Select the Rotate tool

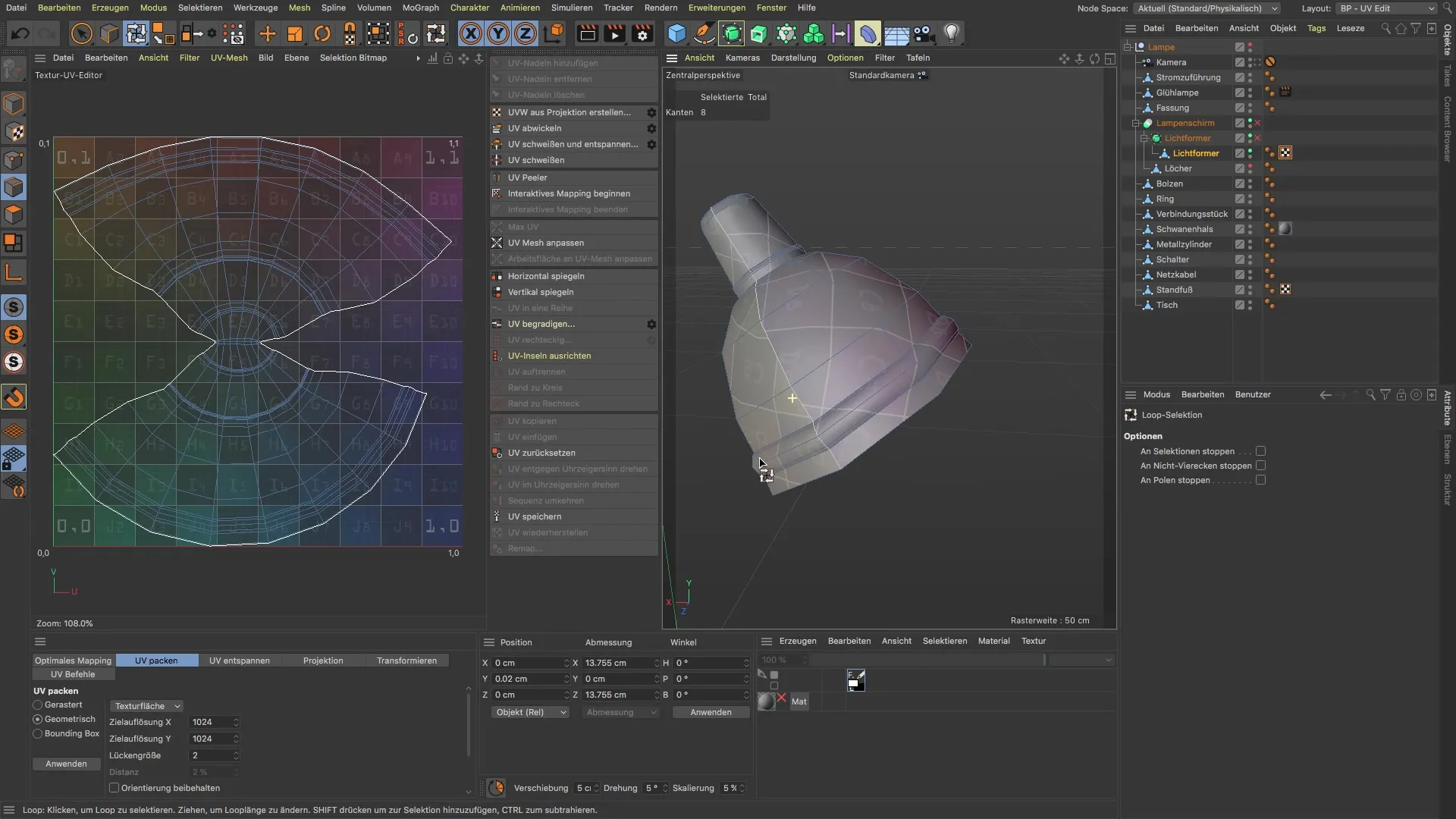tap(322, 33)
